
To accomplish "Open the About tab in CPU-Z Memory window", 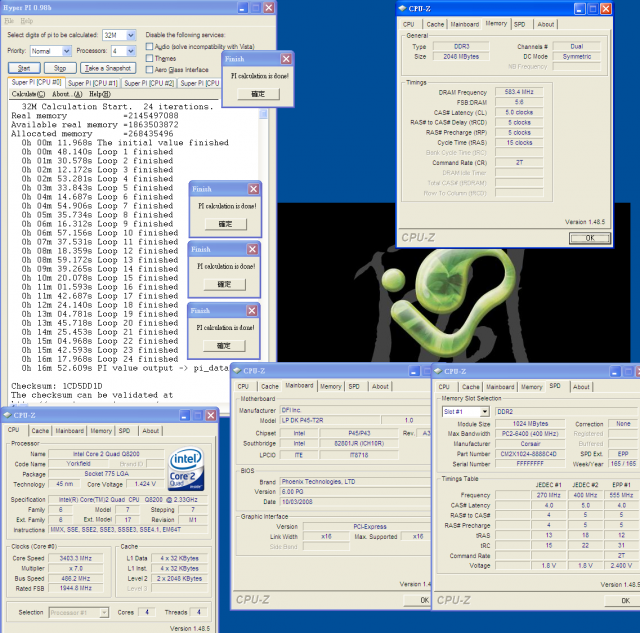I will click(545, 25).
